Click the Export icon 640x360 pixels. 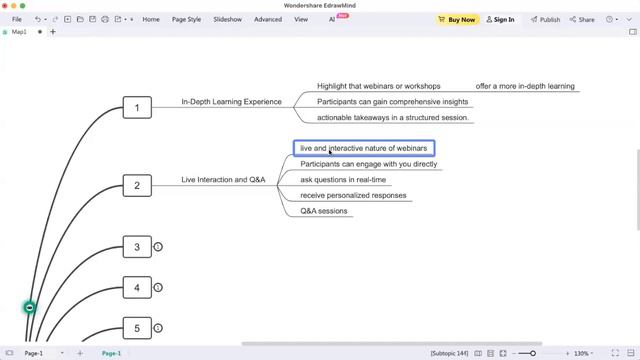pyautogui.click(x=118, y=19)
